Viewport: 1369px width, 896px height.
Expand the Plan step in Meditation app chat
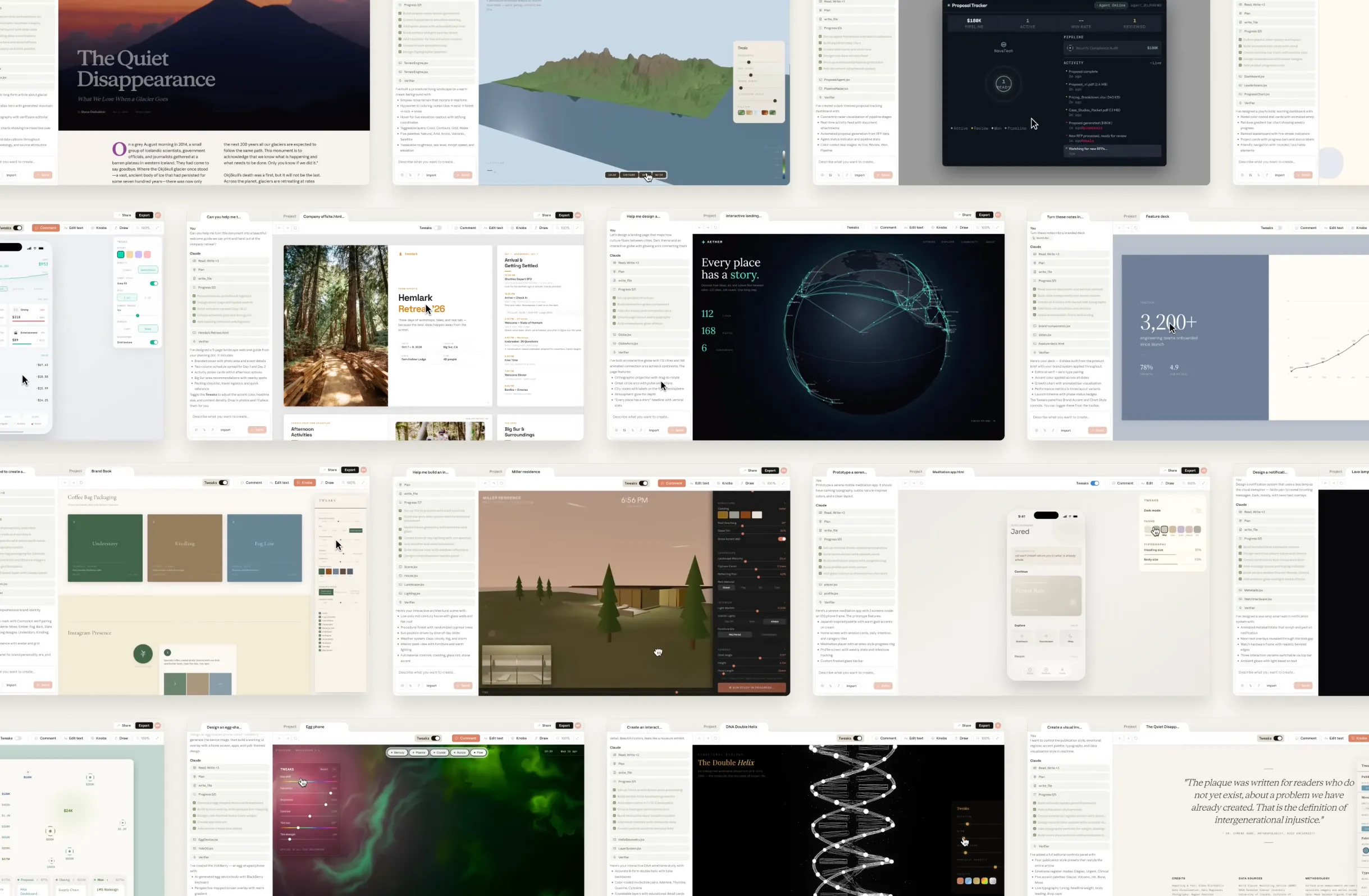tap(856, 522)
